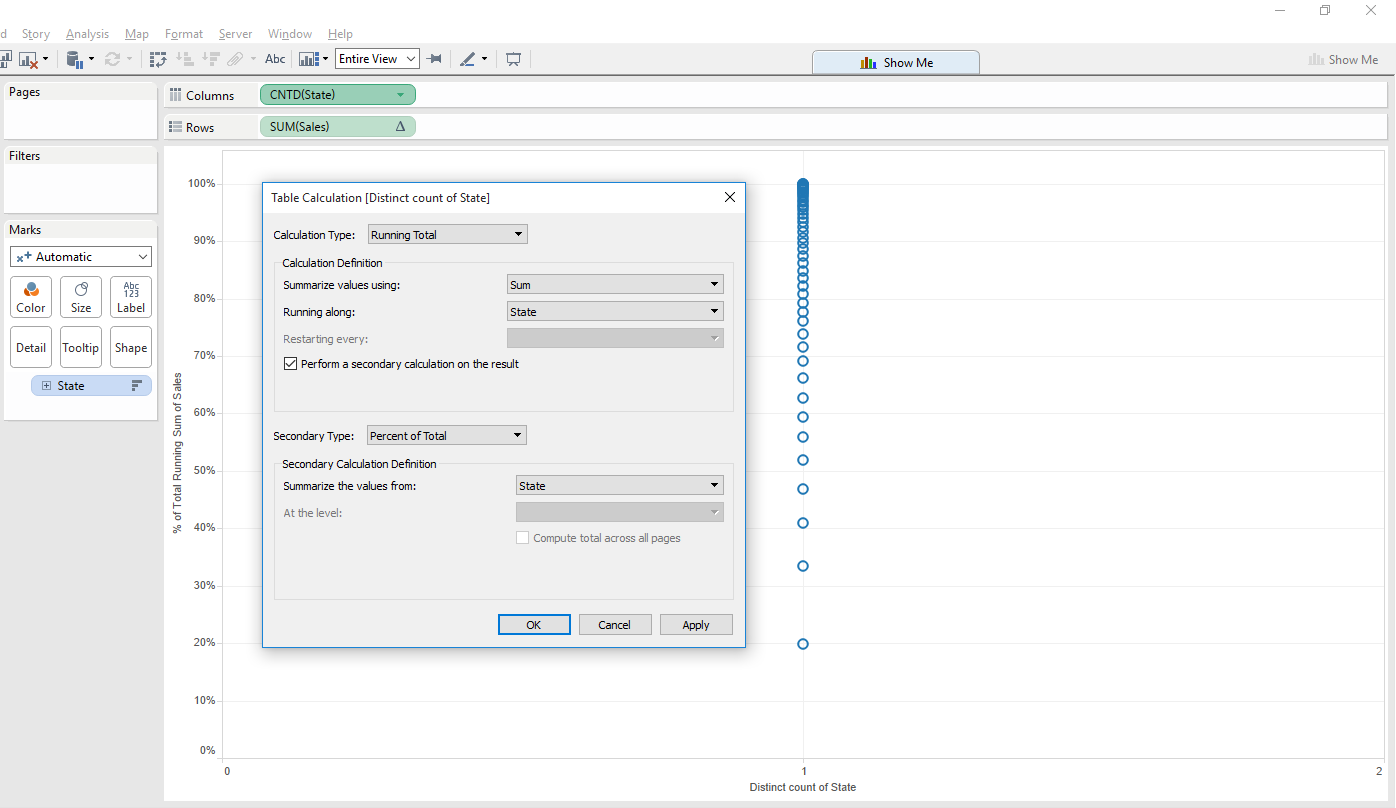The height and width of the screenshot is (808, 1396).
Task: Click the Fix Axes pin icon
Action: pyautogui.click(x=434, y=59)
